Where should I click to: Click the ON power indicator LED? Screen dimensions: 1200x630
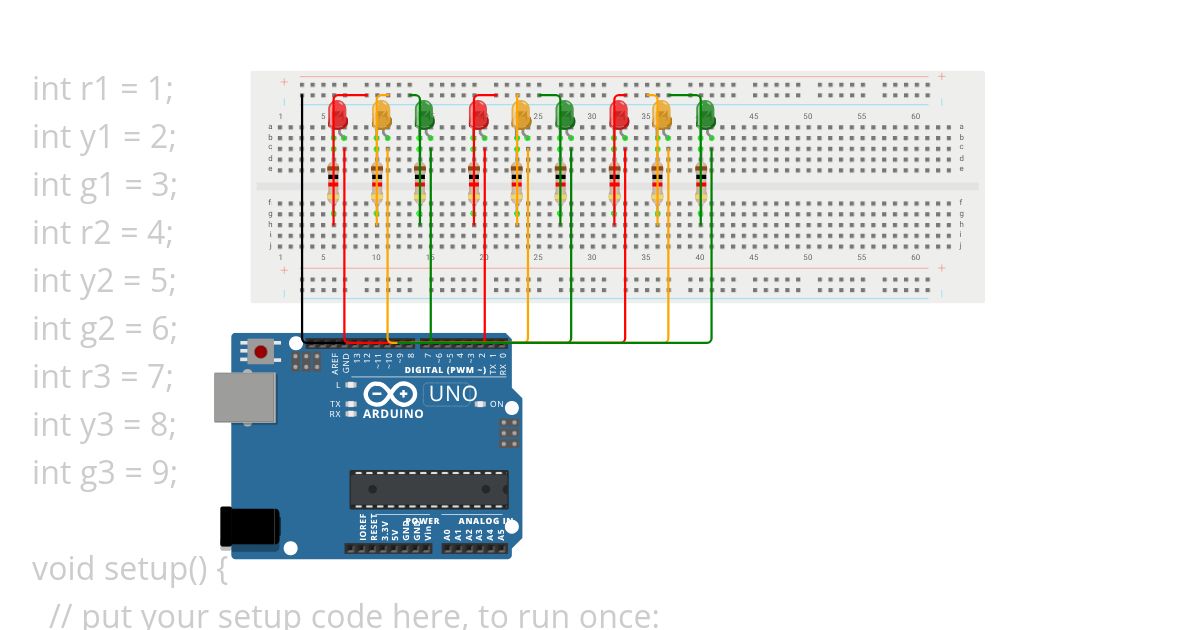coord(481,404)
